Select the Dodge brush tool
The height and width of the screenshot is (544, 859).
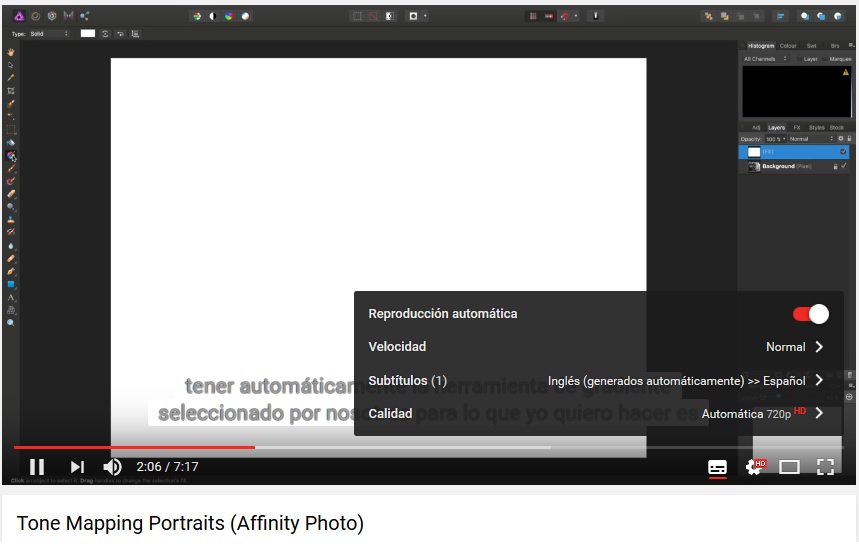[x=10, y=207]
